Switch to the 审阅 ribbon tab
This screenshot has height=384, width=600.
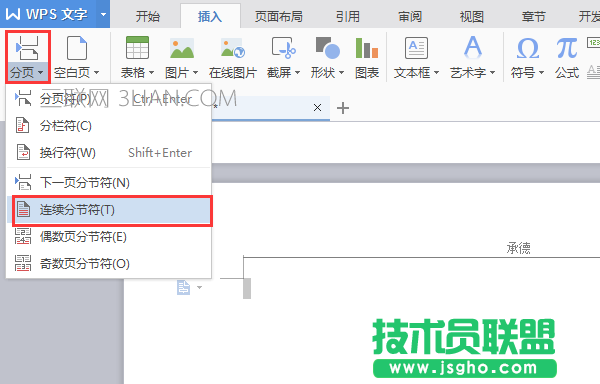(410, 16)
